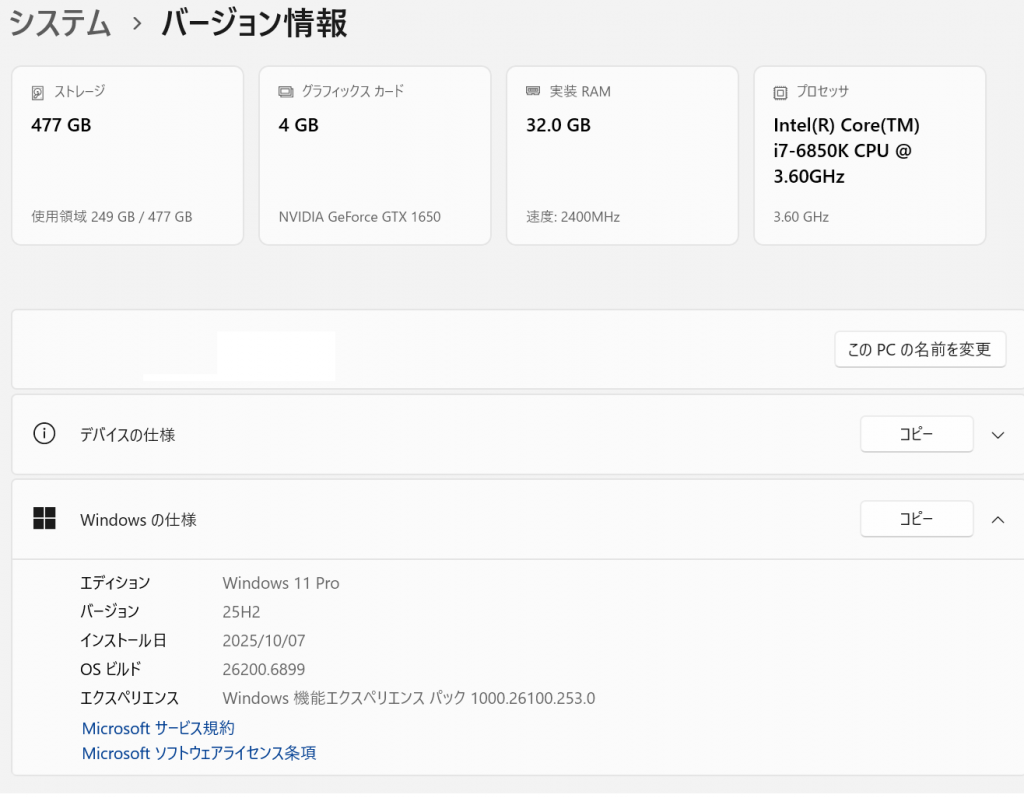Click the OS ビルド value 26200.6899

pos(263,669)
